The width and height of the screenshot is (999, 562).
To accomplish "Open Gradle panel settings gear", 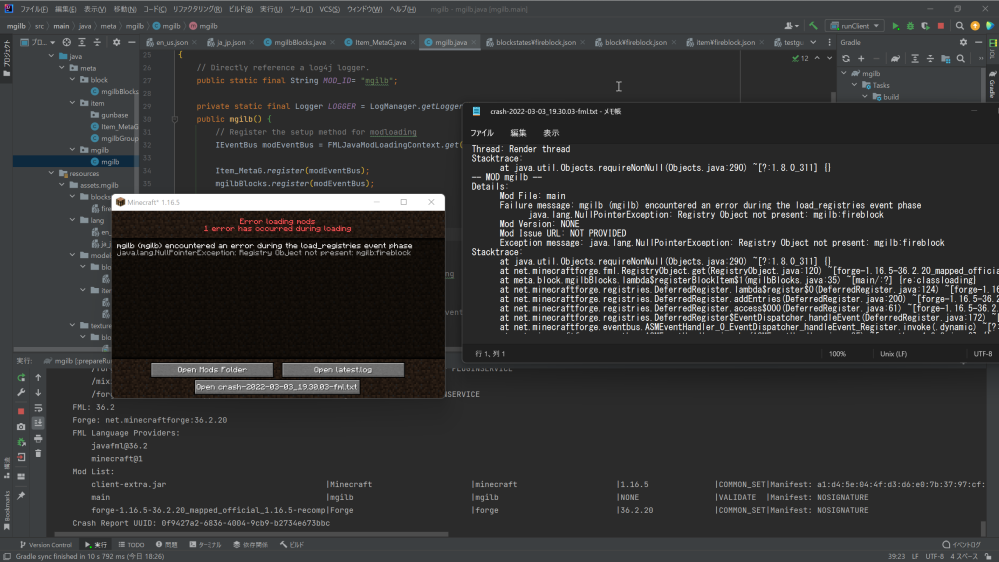I will point(963,42).
